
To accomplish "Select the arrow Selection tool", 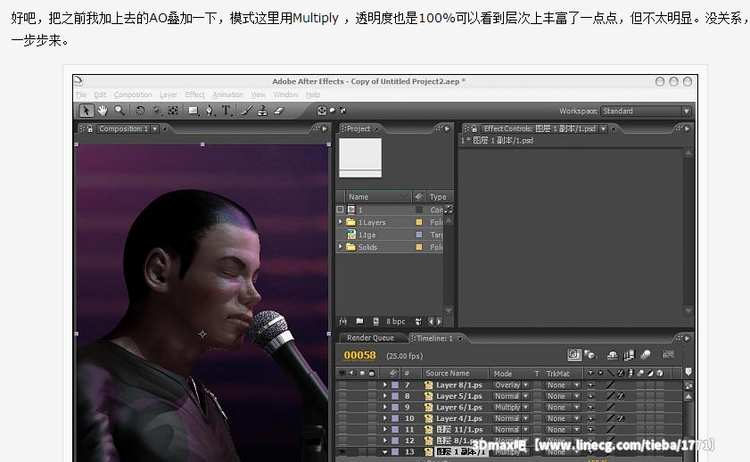I will click(x=86, y=110).
